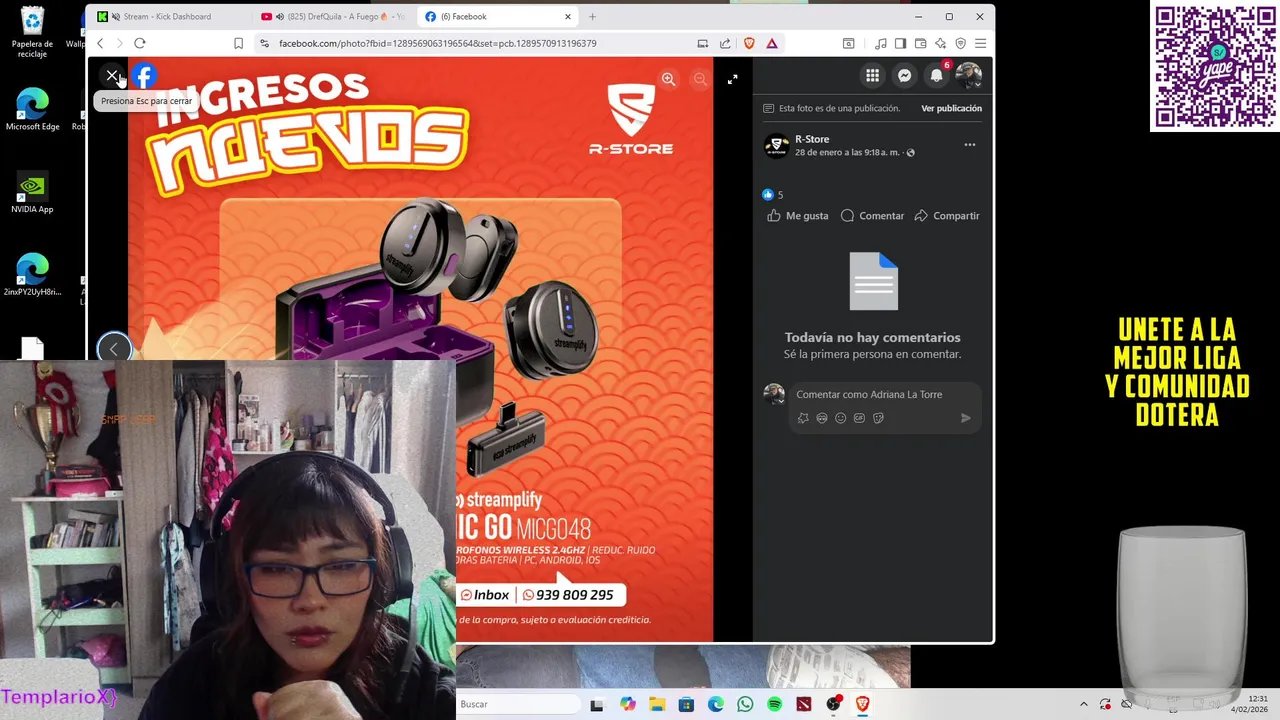Image resolution: width=1280 pixels, height=720 pixels.
Task: Open Copilot from the taskbar
Action: [x=627, y=705]
